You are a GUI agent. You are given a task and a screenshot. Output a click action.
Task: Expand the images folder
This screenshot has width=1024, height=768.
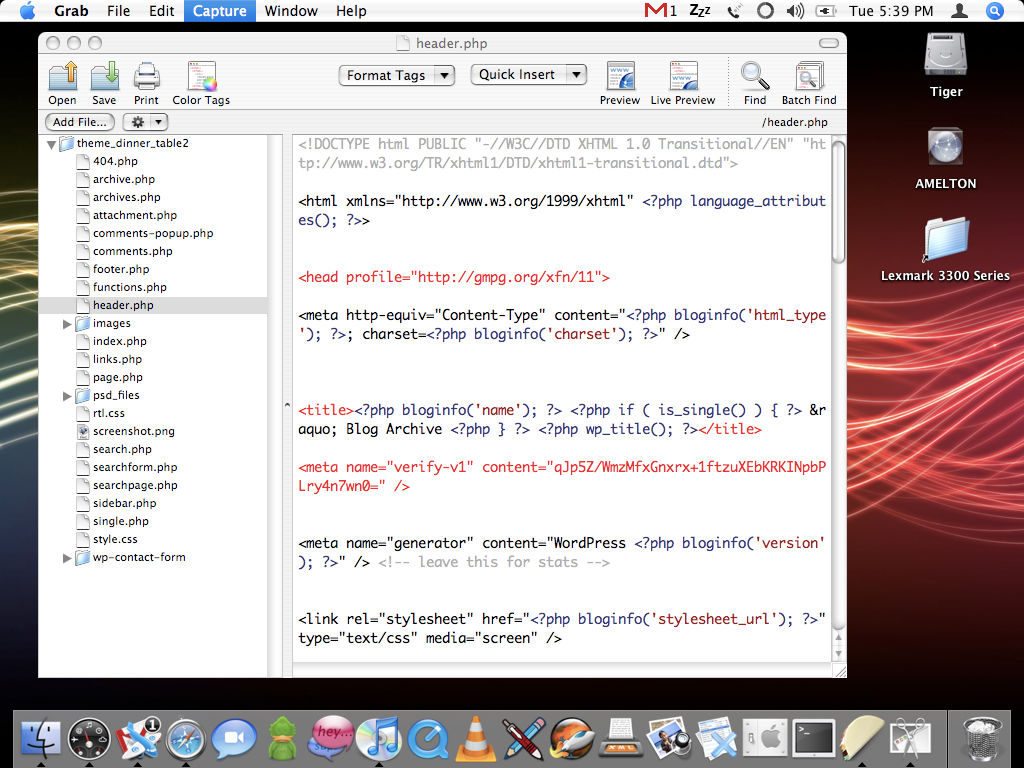[67, 324]
